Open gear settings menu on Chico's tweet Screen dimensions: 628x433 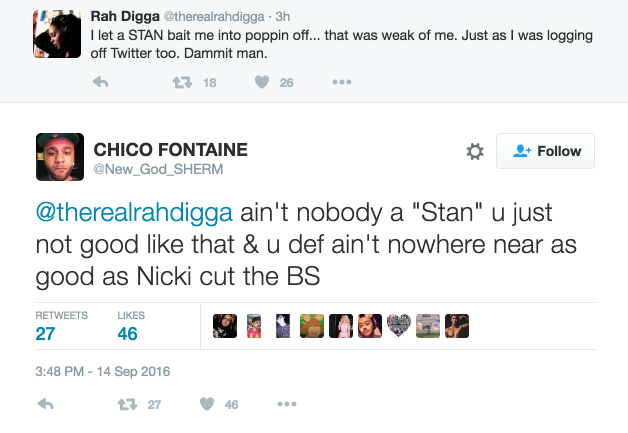point(475,151)
